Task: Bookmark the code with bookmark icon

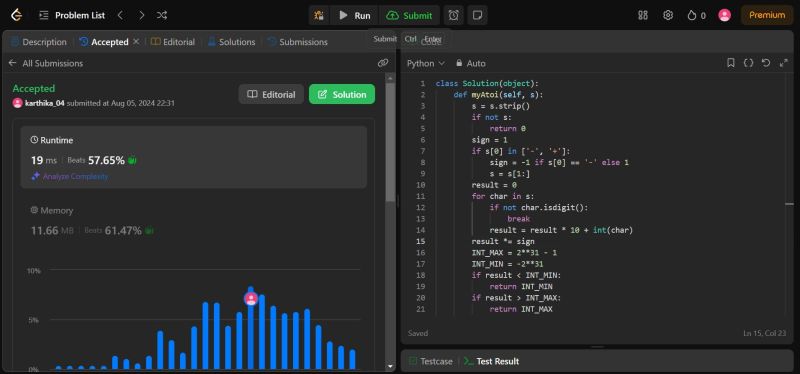Action: [x=731, y=63]
